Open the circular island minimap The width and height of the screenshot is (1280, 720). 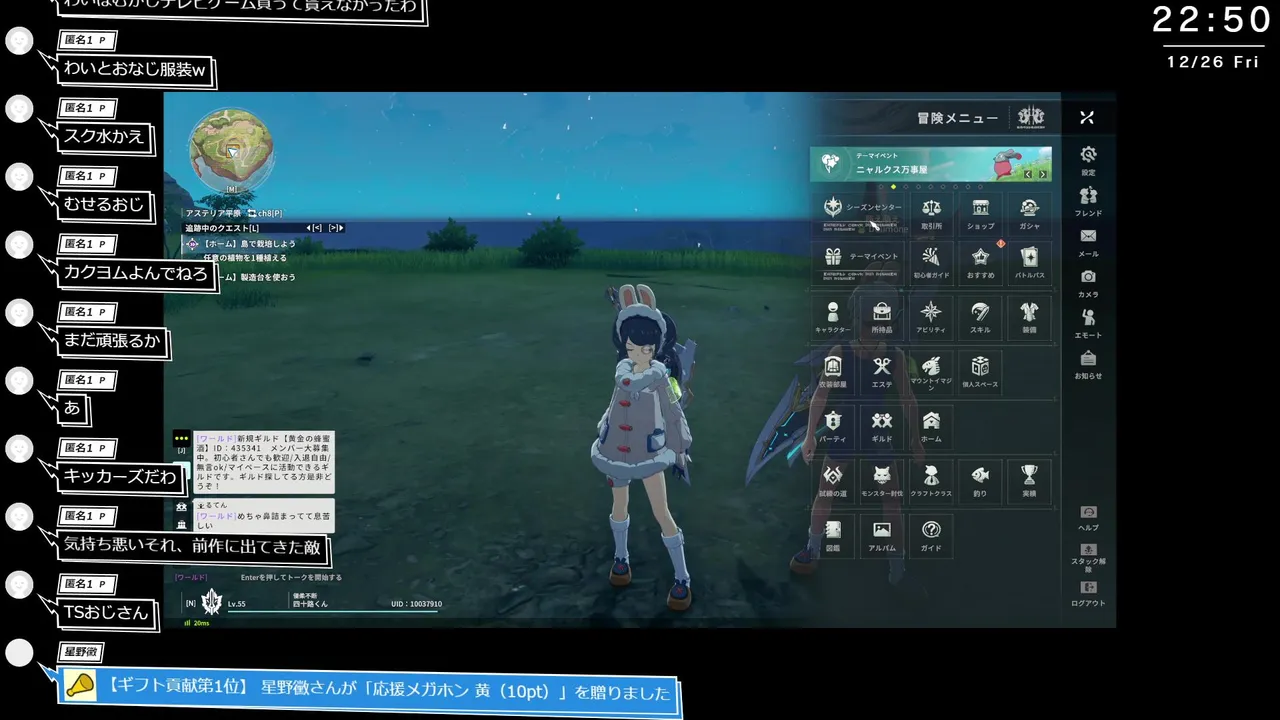point(232,149)
